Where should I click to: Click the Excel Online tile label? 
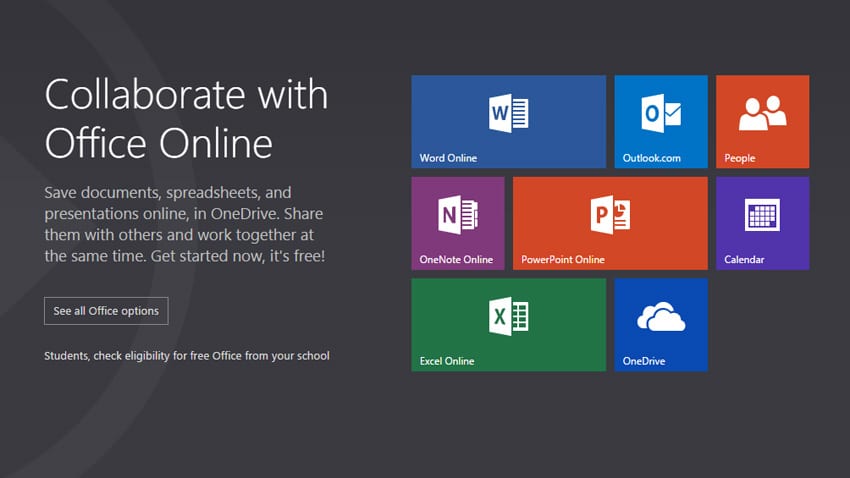tap(447, 361)
